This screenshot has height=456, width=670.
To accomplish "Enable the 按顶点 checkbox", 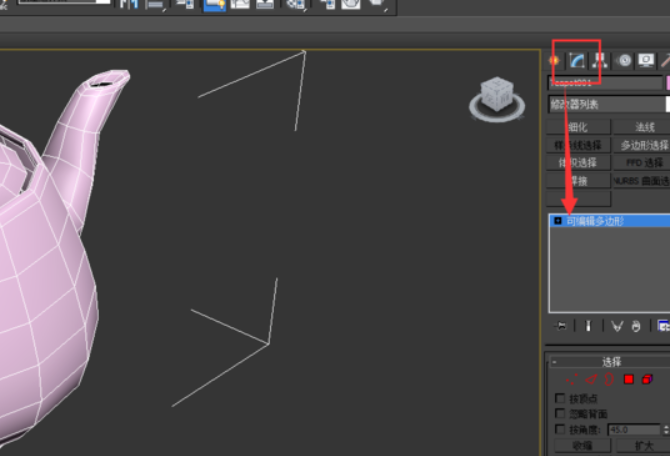I will pyautogui.click(x=560, y=398).
